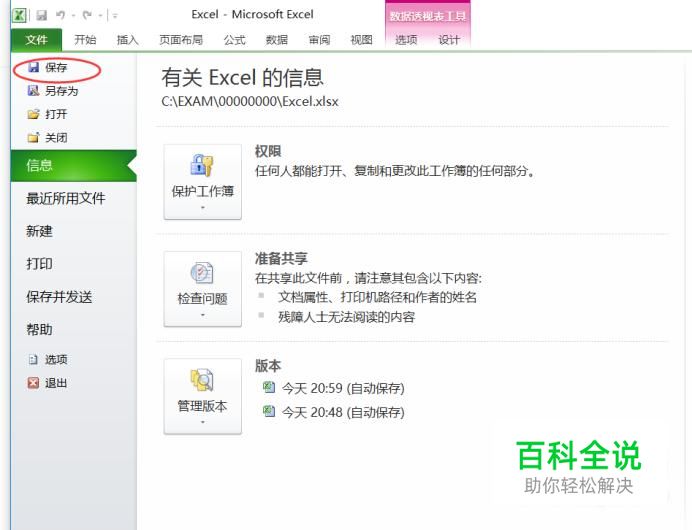Click the Undo arrow in quick access toolbar
Screen dimensions: 692x530
coord(61,15)
